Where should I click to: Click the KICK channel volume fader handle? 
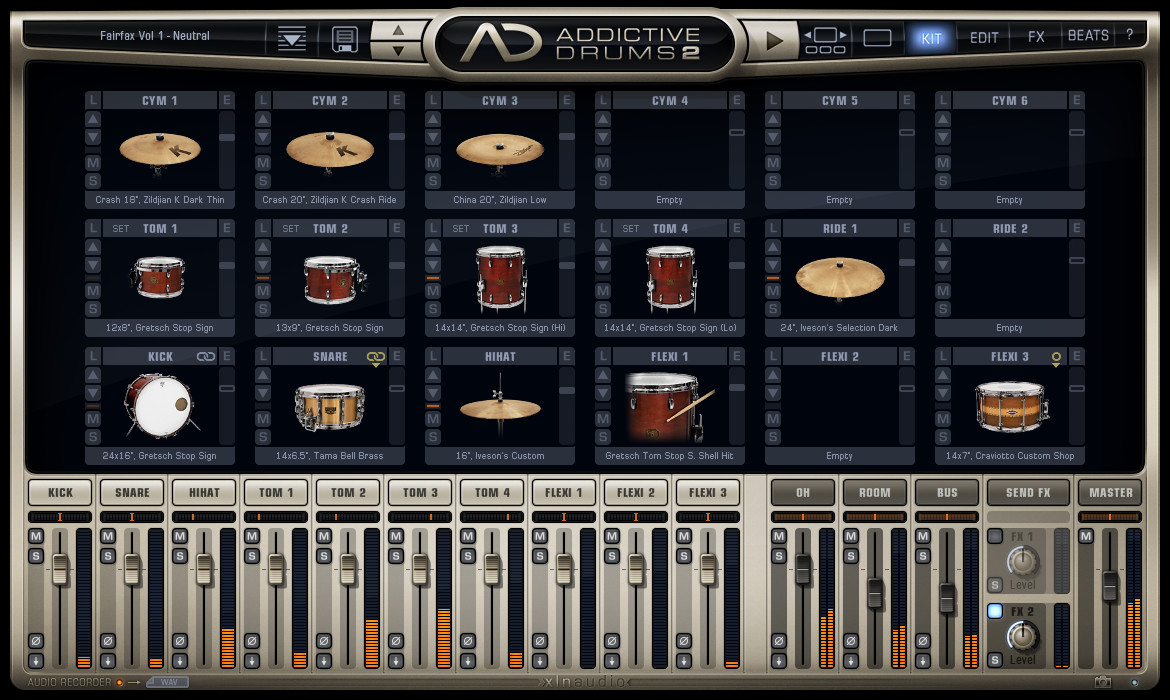point(60,569)
